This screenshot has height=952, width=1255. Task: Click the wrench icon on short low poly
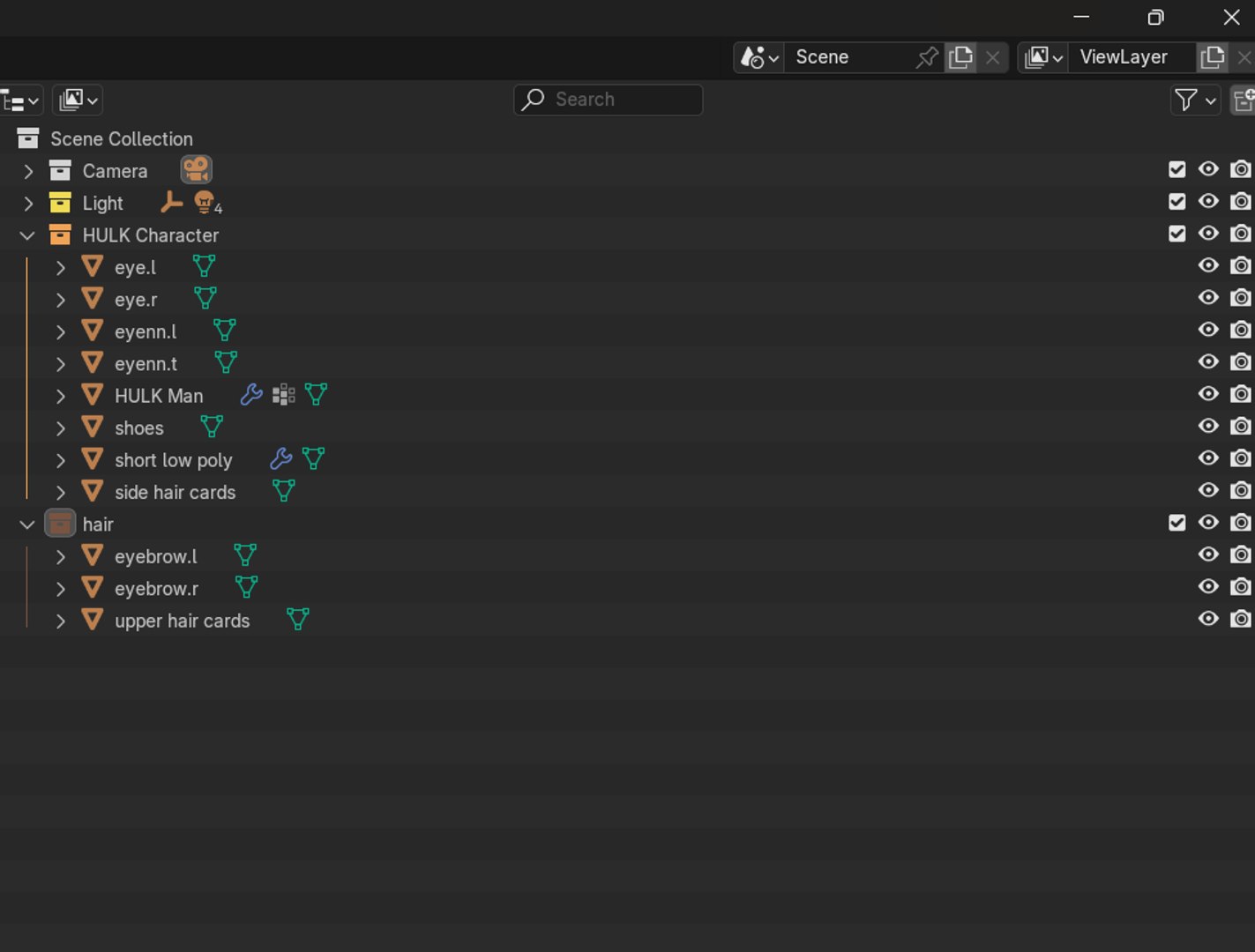pos(280,458)
